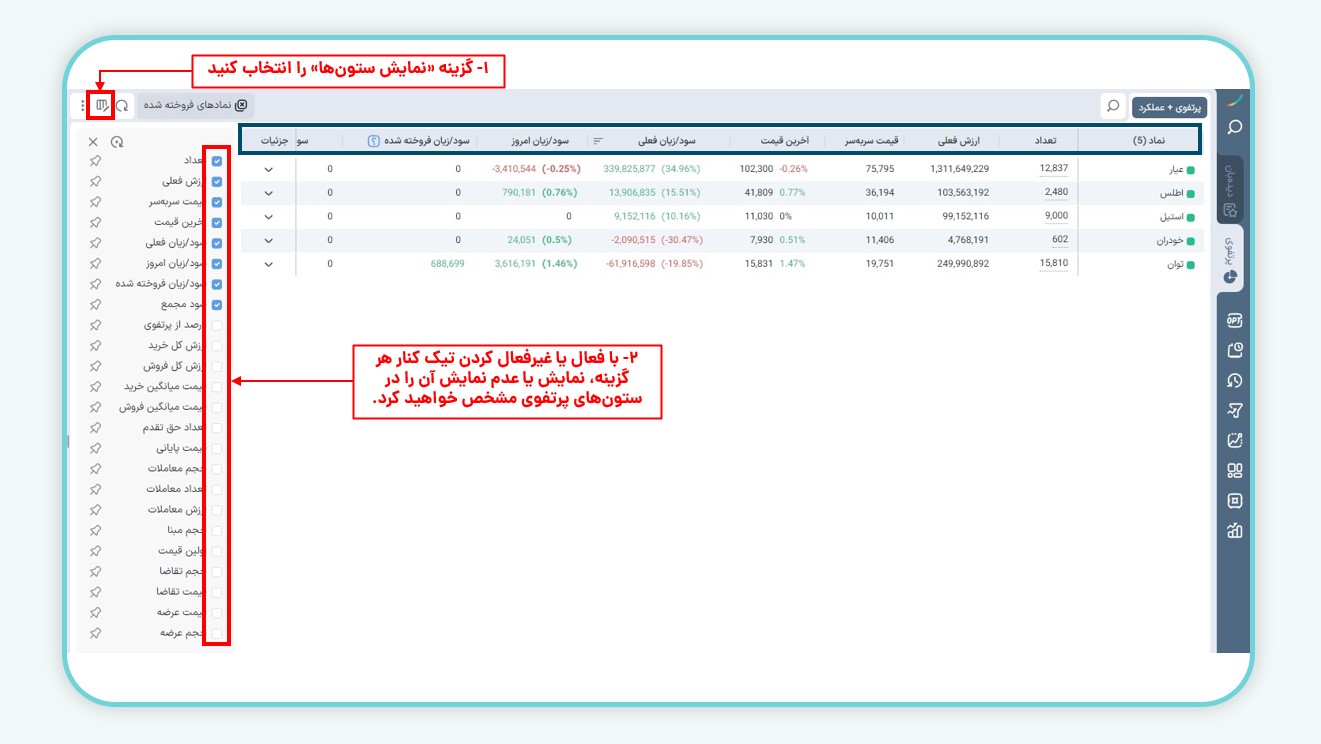Uncheck the ارزش فعلی column checkbox

click(217, 182)
